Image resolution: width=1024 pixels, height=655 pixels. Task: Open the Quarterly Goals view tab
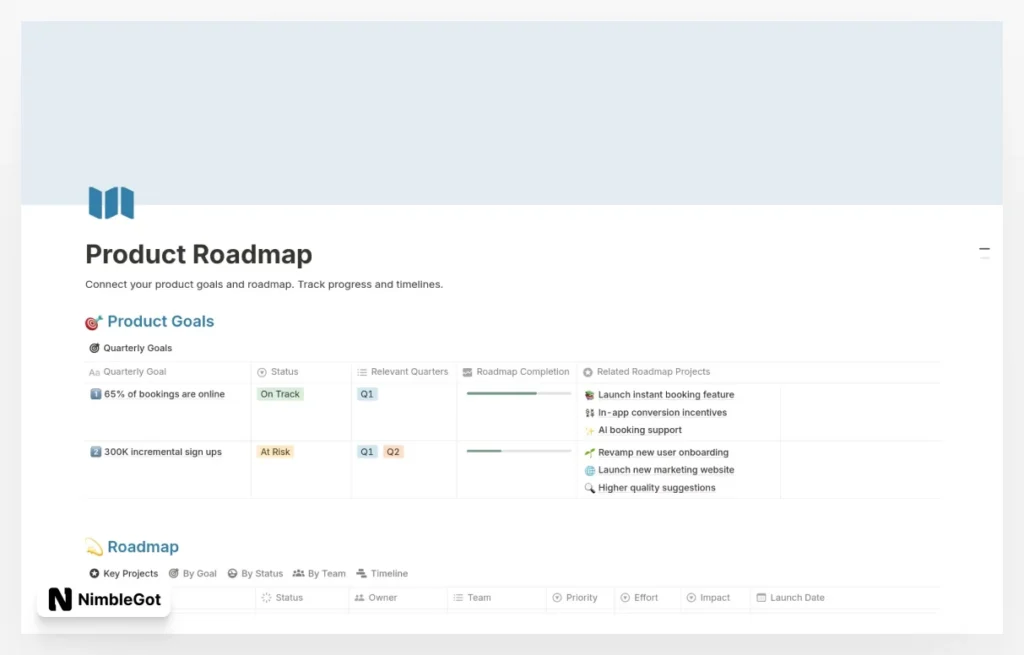tap(131, 348)
